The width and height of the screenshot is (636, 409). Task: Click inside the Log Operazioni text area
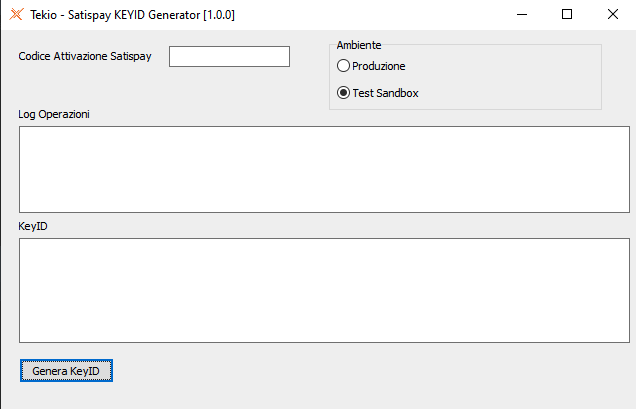(x=323, y=169)
